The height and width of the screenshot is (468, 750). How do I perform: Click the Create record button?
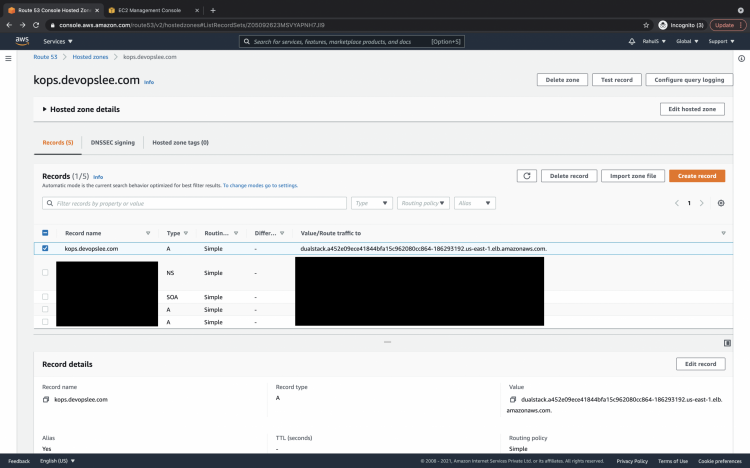(x=697, y=176)
